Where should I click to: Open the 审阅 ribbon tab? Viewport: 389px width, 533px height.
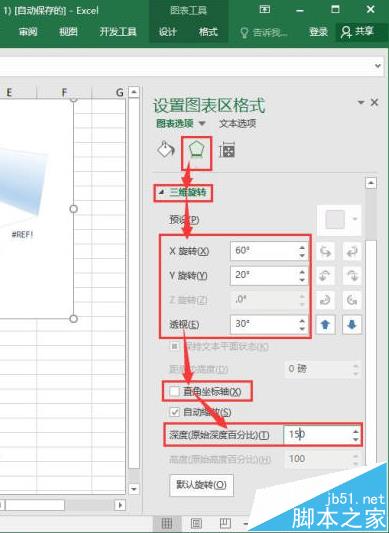coord(28,32)
